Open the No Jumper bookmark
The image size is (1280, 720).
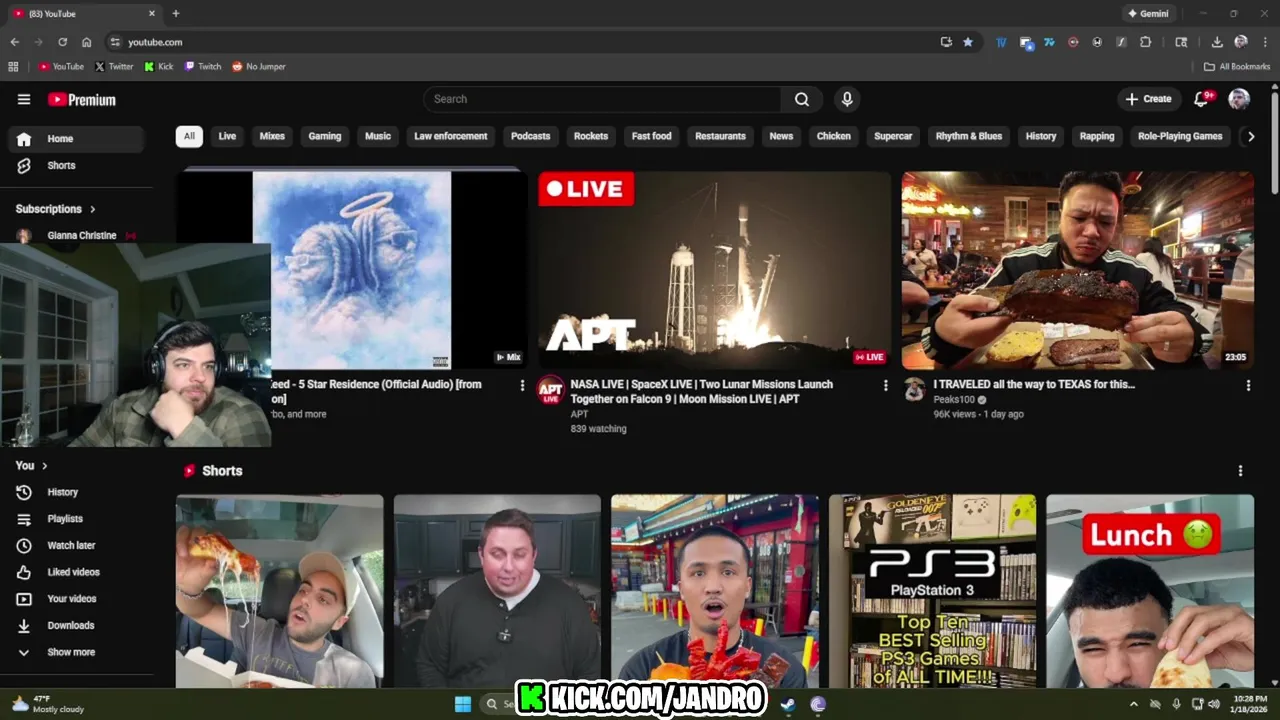(x=259, y=67)
